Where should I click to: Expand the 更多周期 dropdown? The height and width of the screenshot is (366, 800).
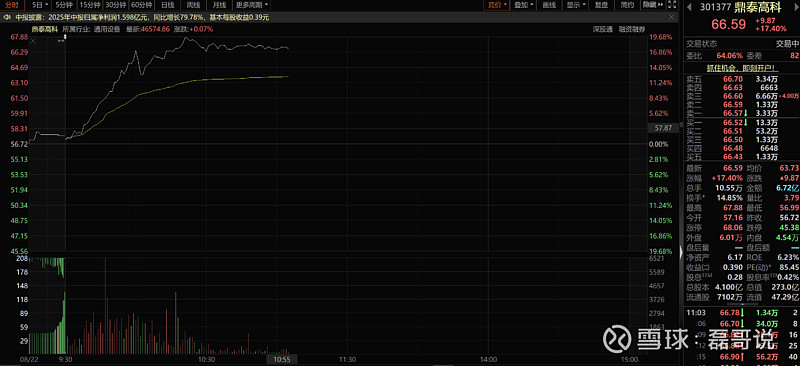click(253, 5)
